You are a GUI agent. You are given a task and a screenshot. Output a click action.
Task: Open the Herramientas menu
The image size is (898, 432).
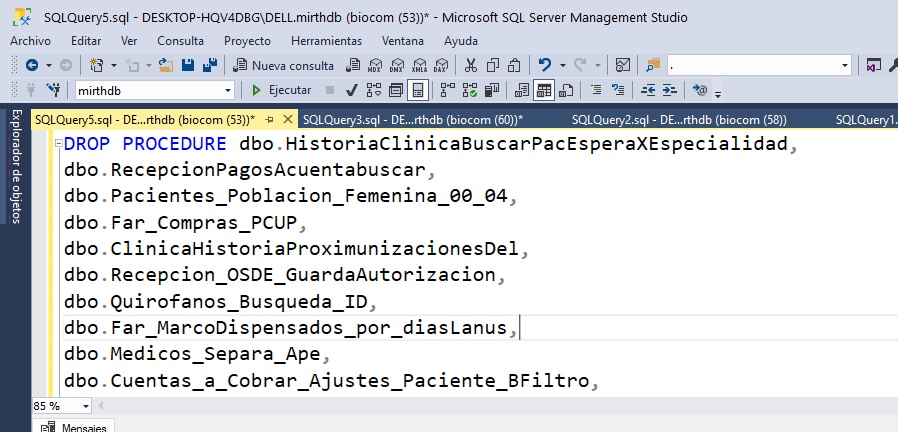326,41
